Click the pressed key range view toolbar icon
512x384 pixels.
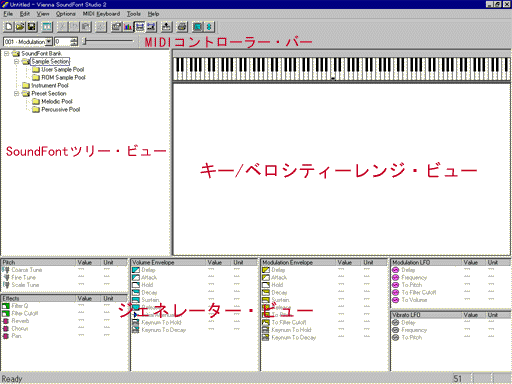tap(140, 27)
